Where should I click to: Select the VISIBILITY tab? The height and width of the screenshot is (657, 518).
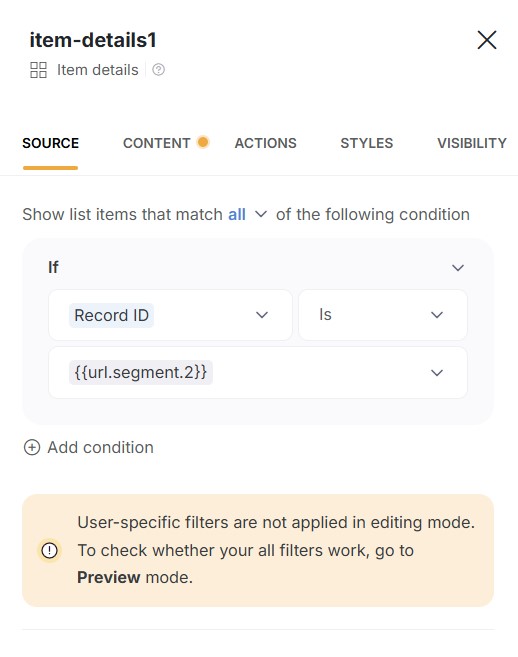[x=472, y=143]
